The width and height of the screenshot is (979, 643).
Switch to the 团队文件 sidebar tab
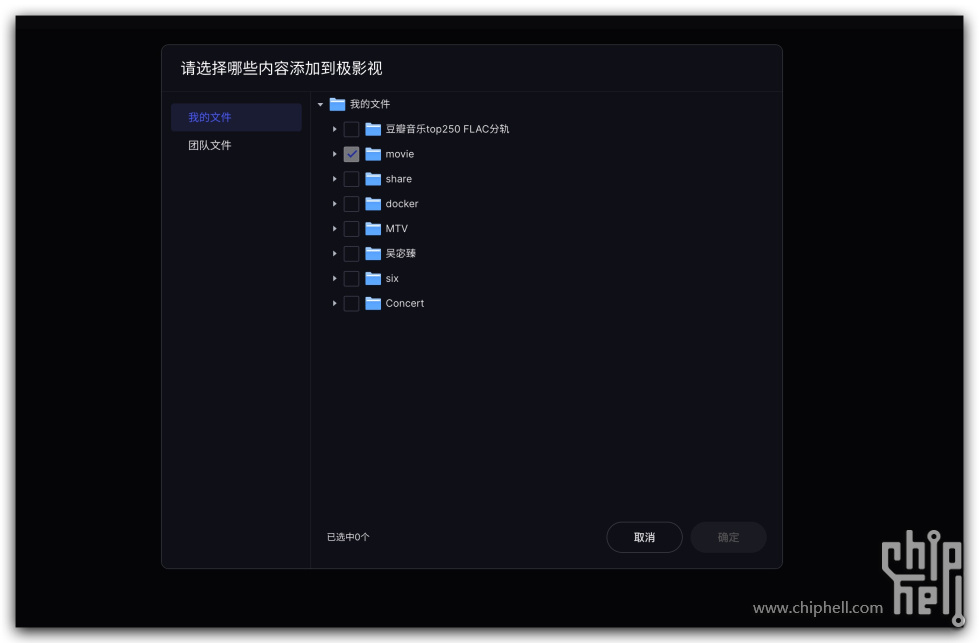pos(236,145)
